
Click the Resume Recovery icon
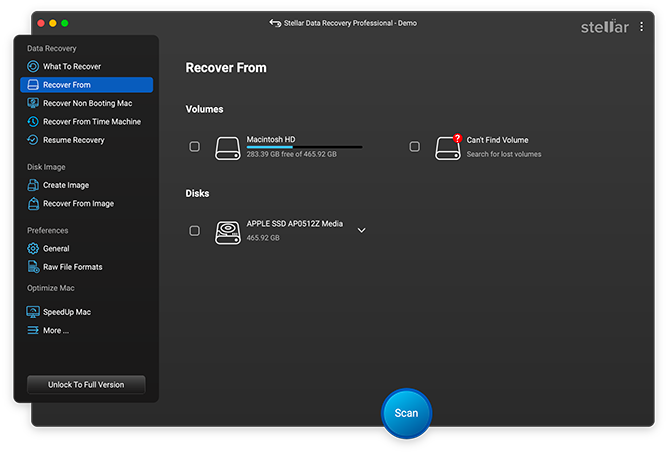(x=33, y=140)
